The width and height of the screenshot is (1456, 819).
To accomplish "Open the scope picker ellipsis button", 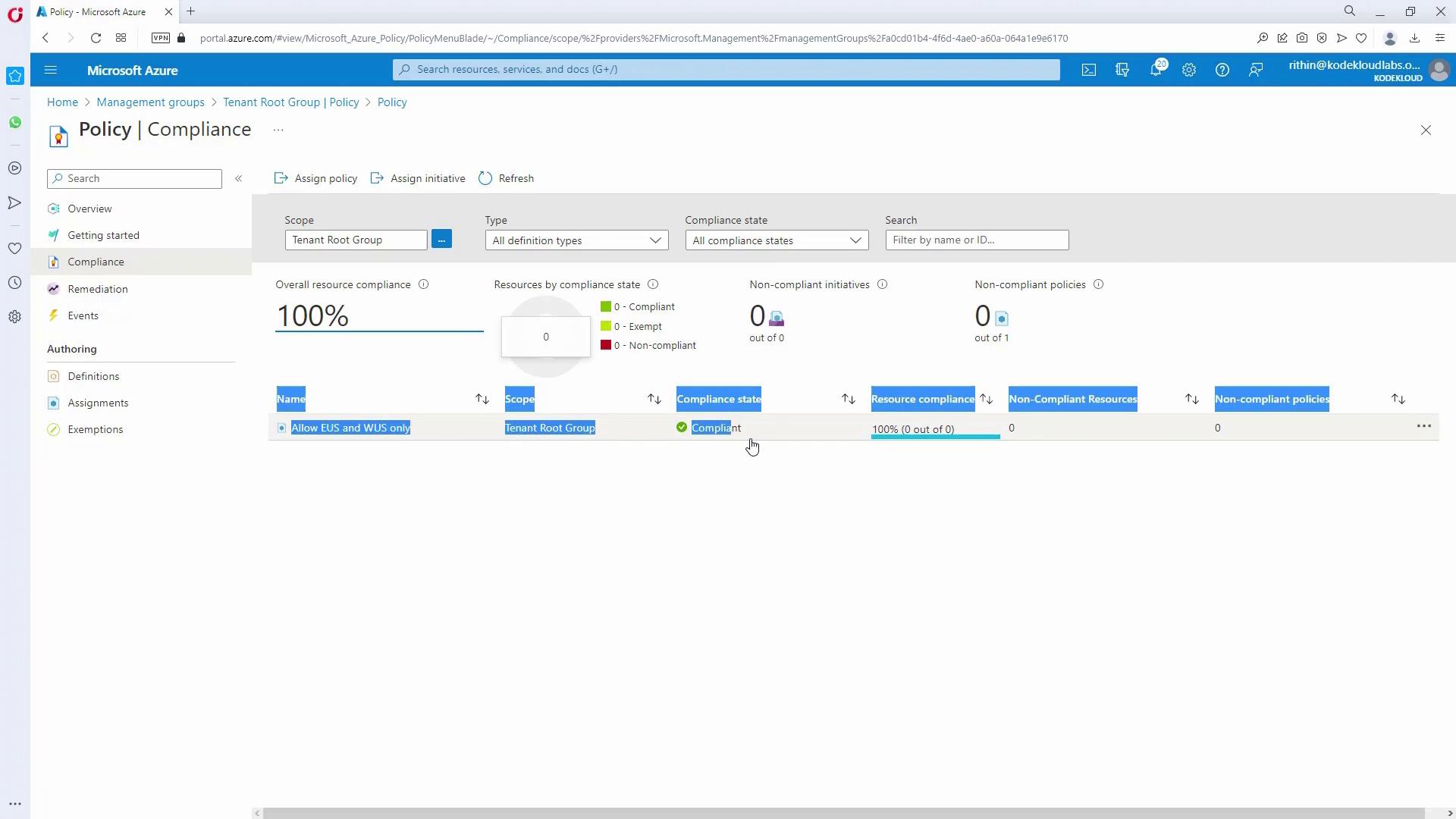I will tap(441, 240).
